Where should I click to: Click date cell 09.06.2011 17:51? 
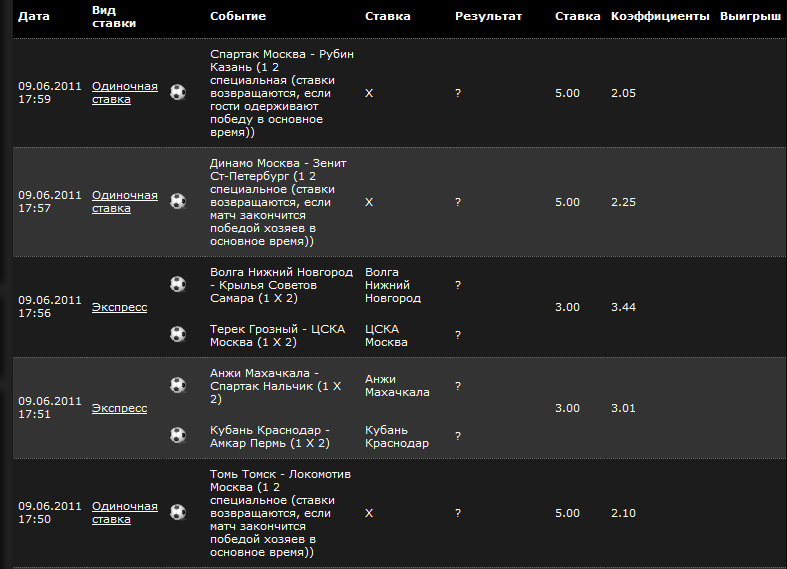(50, 407)
